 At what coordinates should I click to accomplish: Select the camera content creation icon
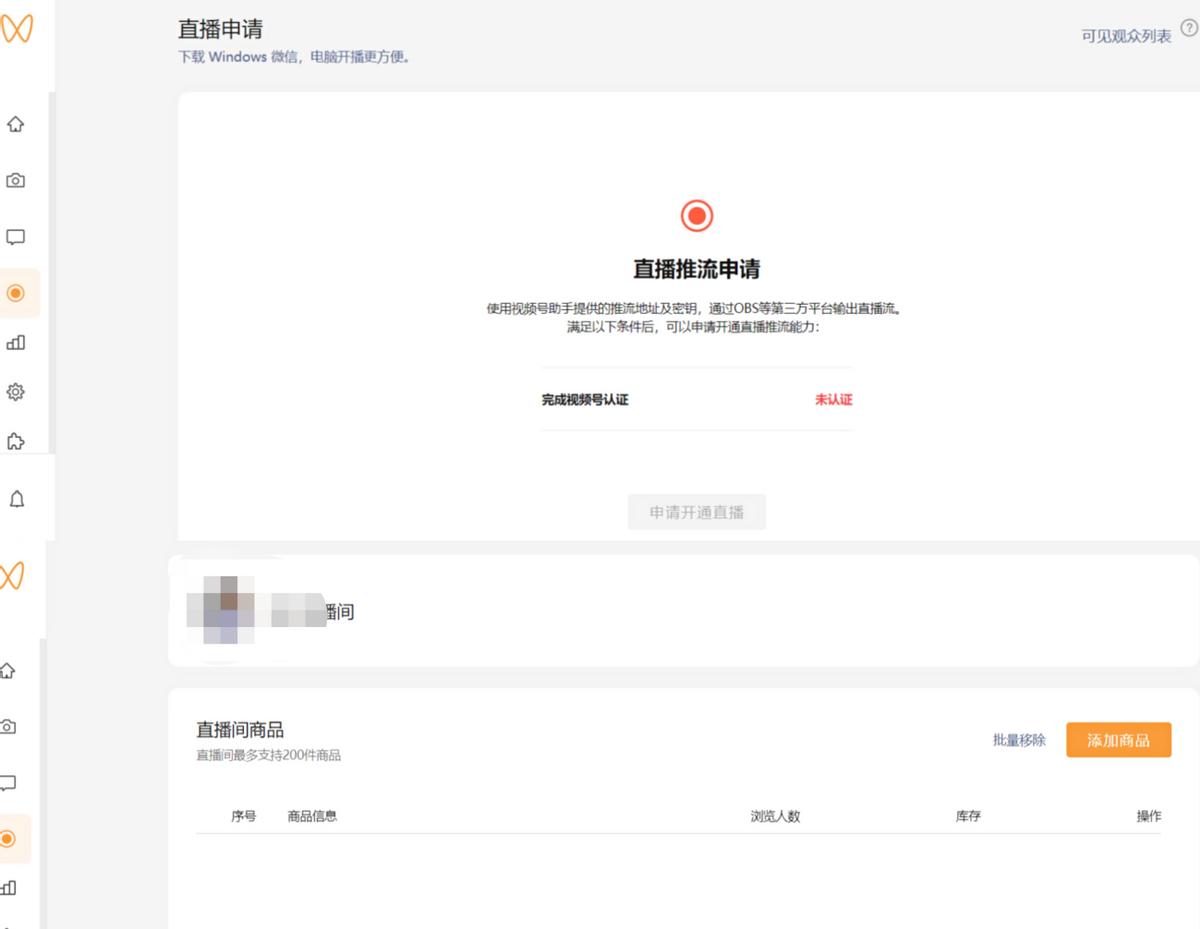pos(14,180)
